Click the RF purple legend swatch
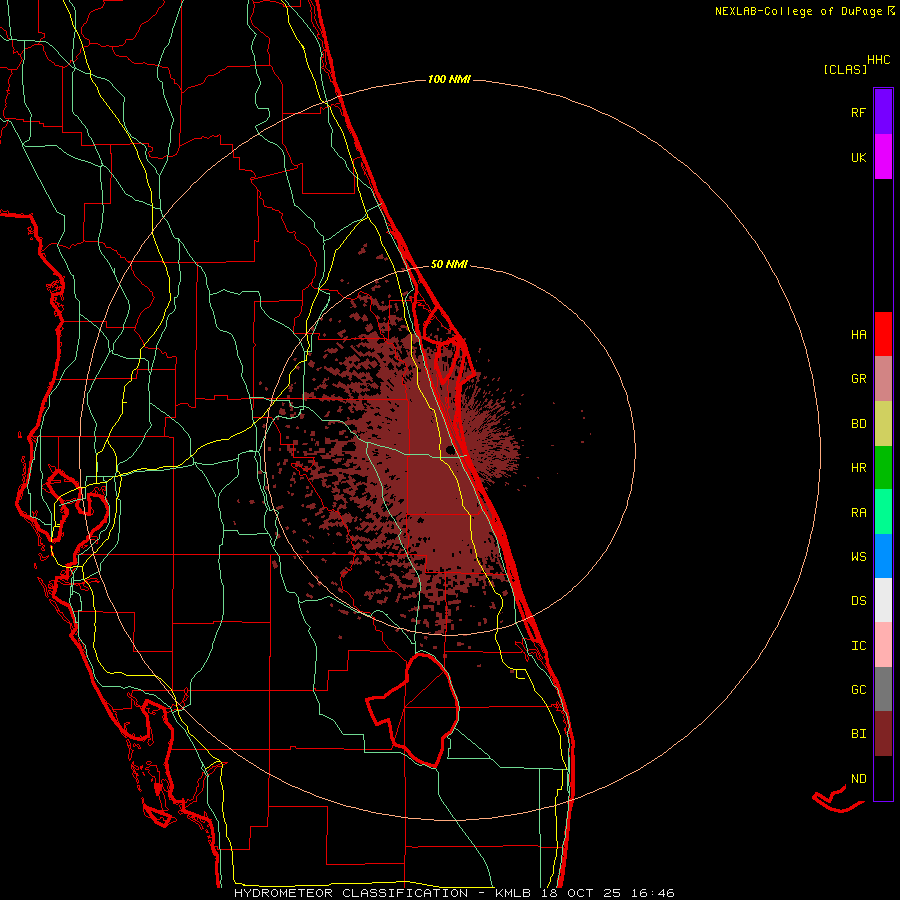900x900 pixels. (x=883, y=112)
